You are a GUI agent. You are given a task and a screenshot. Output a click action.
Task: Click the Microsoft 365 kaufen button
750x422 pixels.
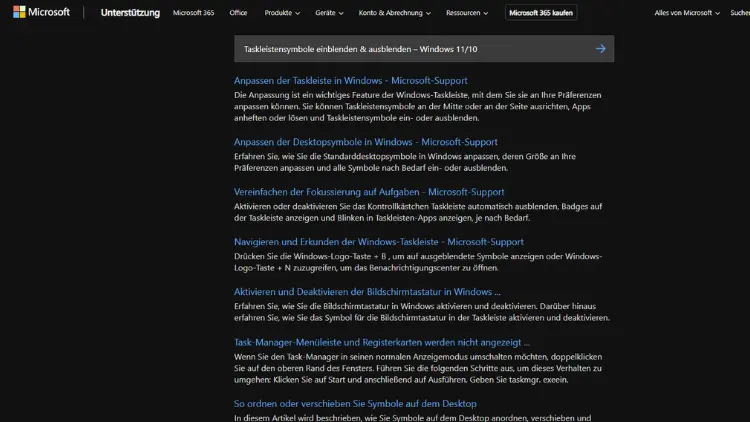[x=541, y=13]
